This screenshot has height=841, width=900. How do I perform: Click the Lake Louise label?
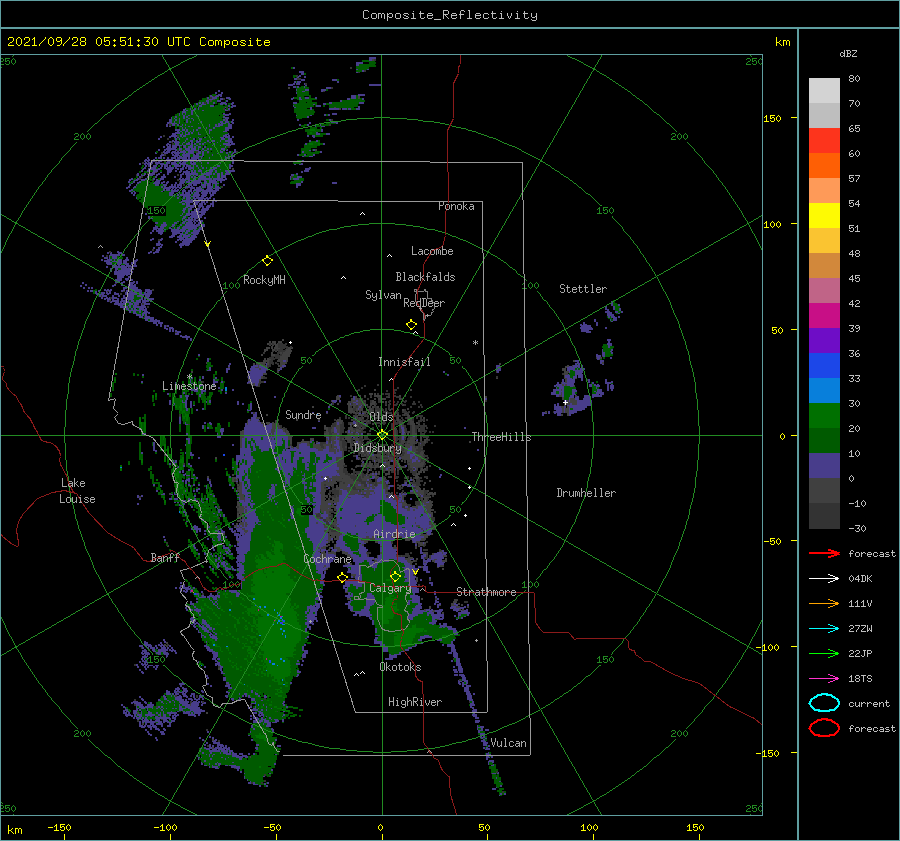coord(77,491)
